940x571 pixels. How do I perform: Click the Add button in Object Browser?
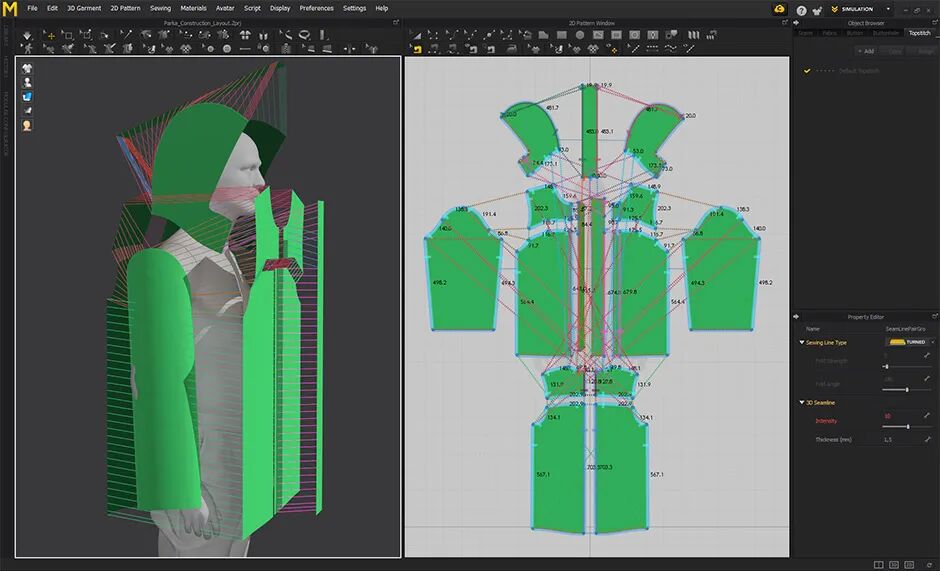click(865, 51)
